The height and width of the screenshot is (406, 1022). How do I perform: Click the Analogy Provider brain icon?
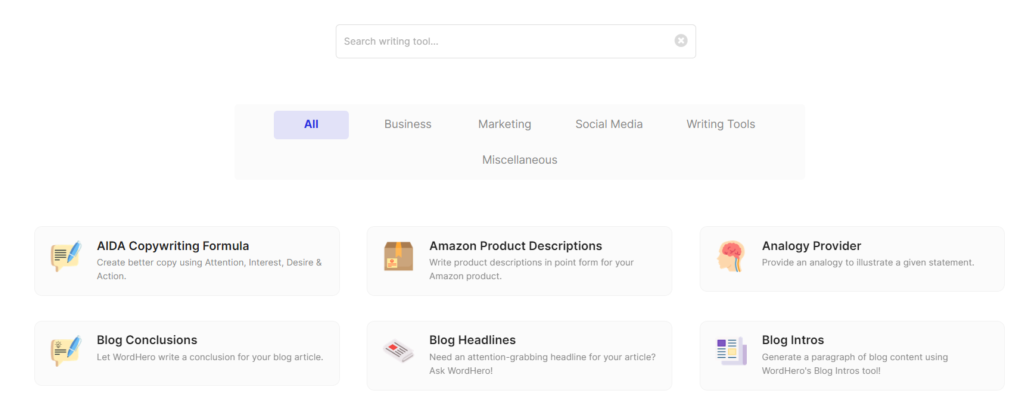pos(730,256)
